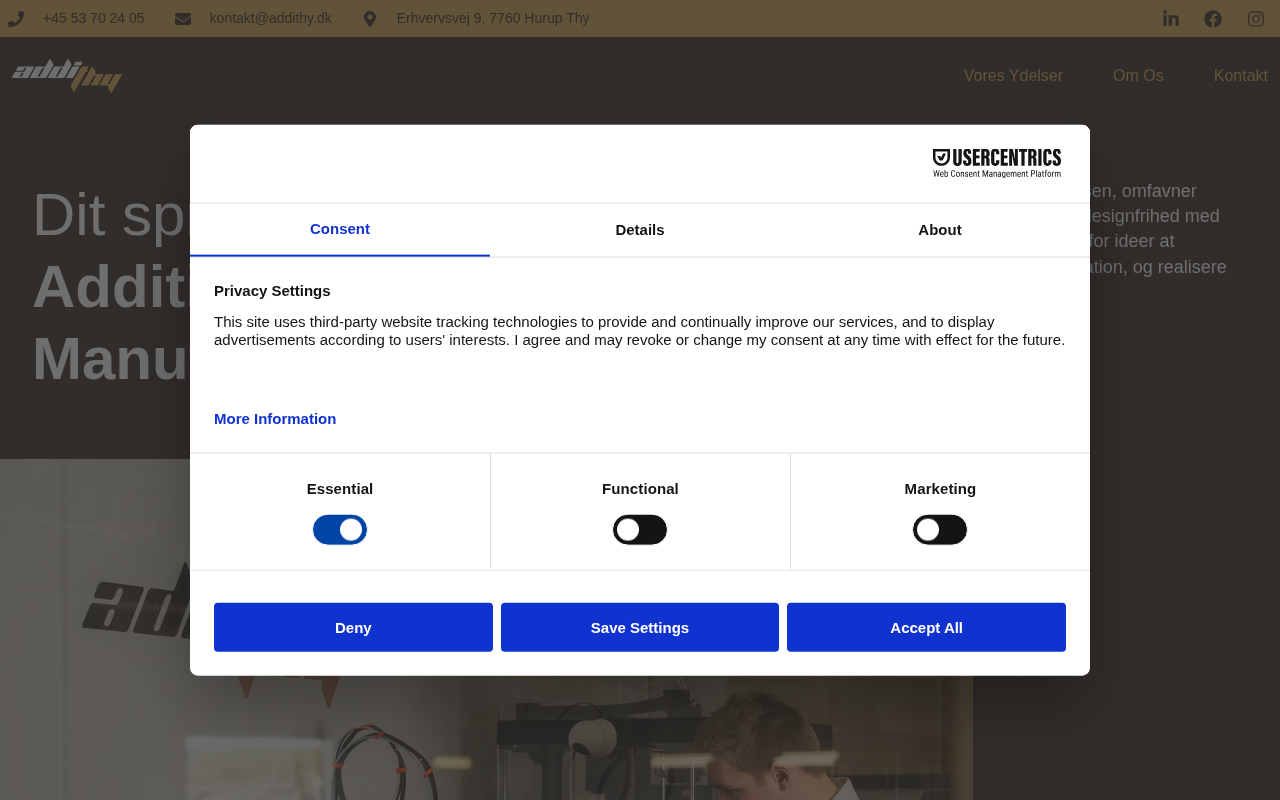The width and height of the screenshot is (1280, 800).
Task: Toggle the Essential consent switch
Action: (x=340, y=530)
